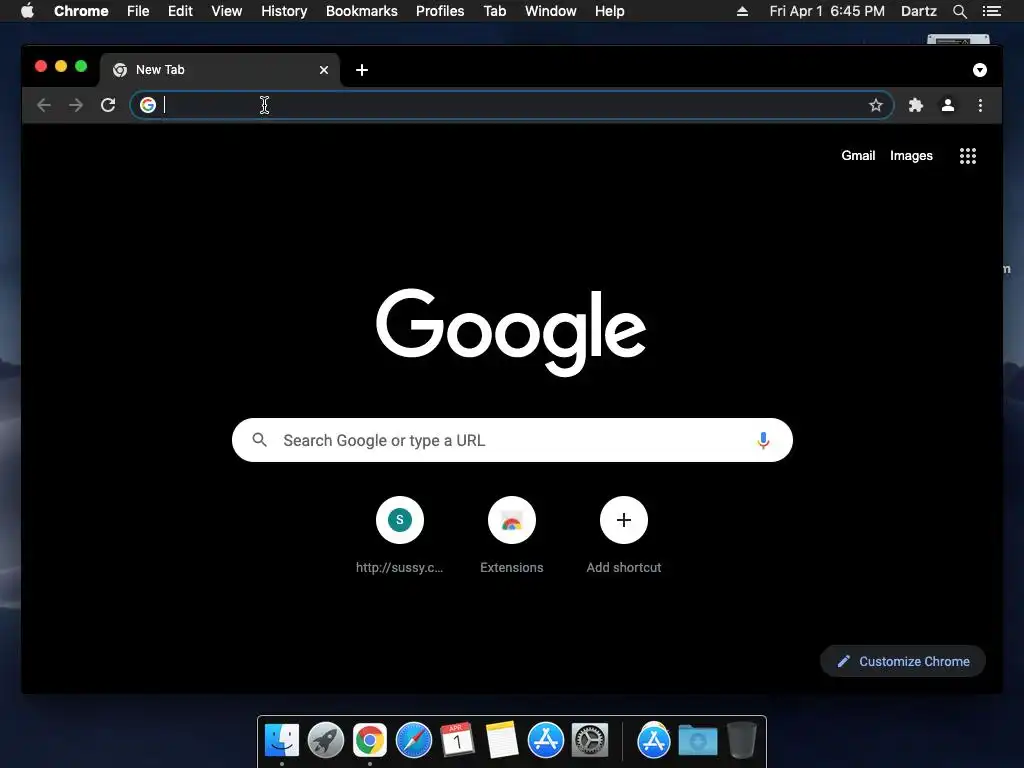Open a new tab with the plus button
This screenshot has height=768, width=1024.
click(x=362, y=70)
